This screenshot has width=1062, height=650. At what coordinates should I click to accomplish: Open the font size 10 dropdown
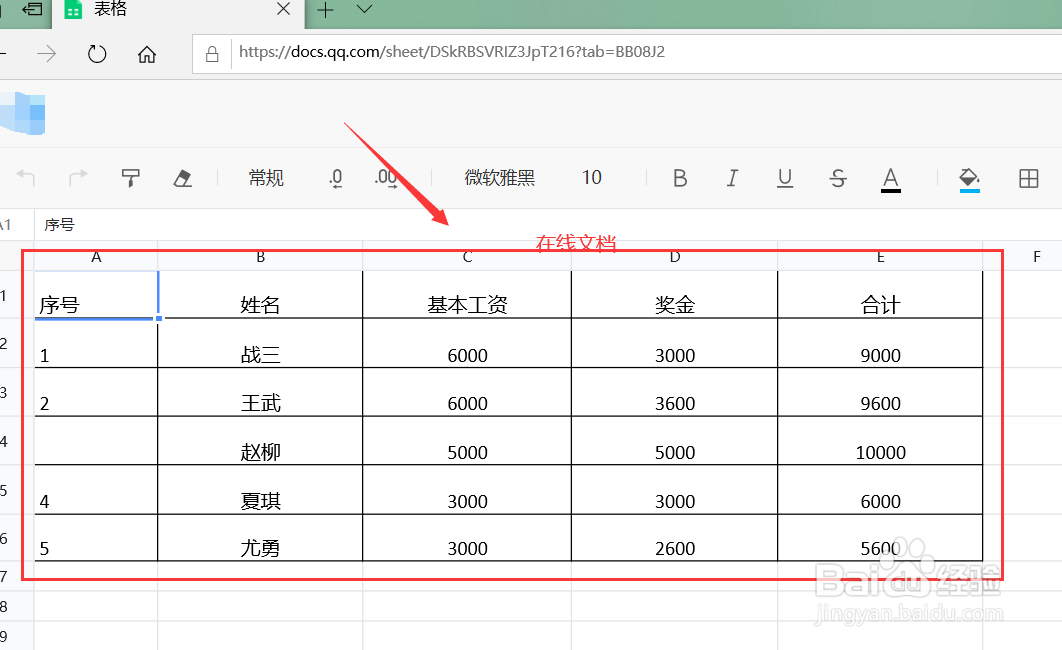click(x=591, y=177)
